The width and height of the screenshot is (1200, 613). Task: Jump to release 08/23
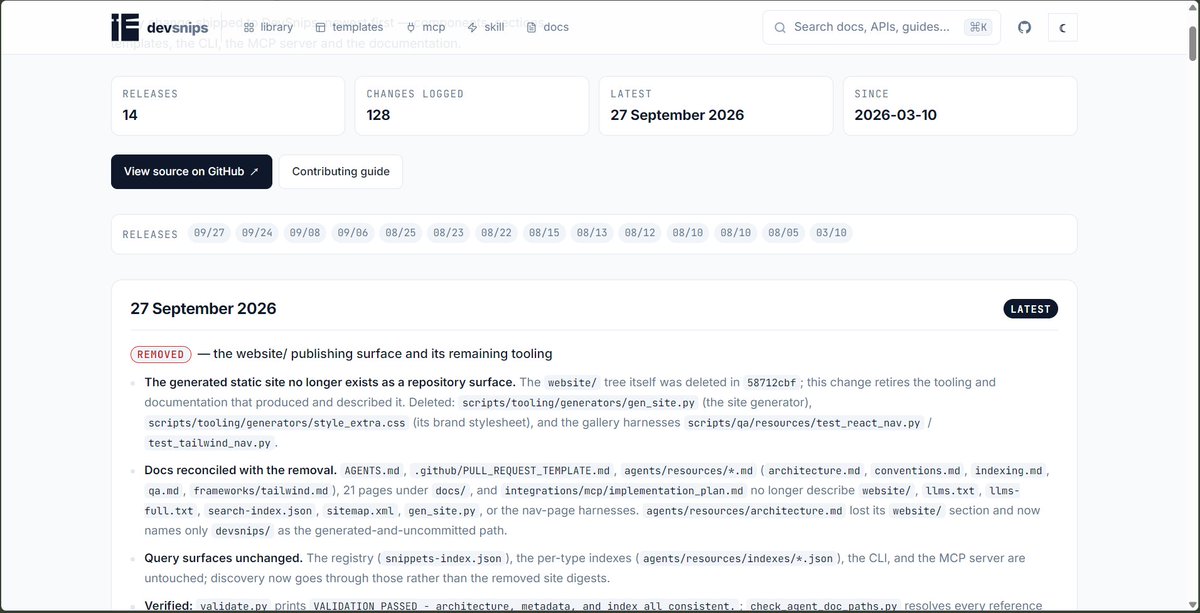[448, 233]
